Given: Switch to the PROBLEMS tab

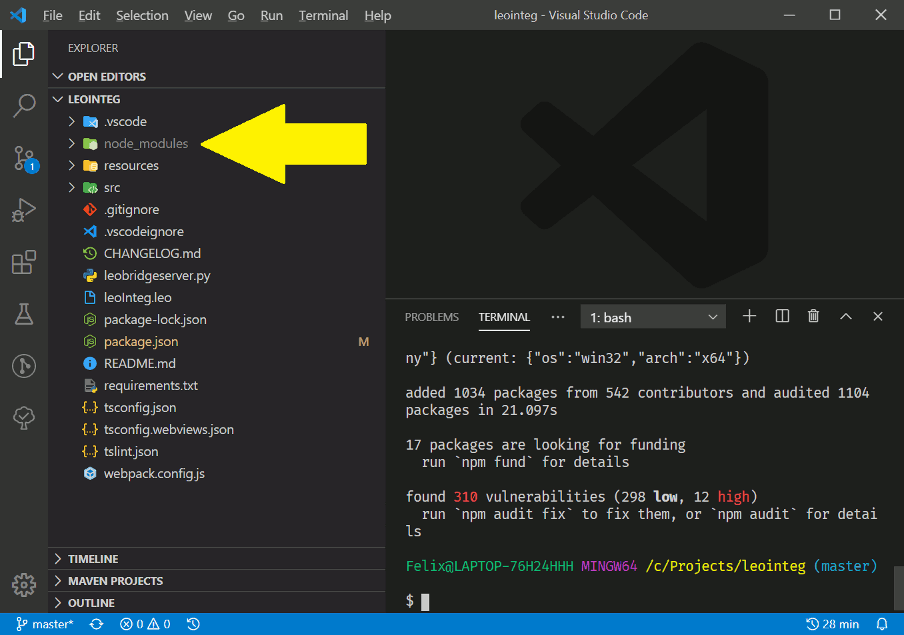Looking at the screenshot, I should 431,317.
